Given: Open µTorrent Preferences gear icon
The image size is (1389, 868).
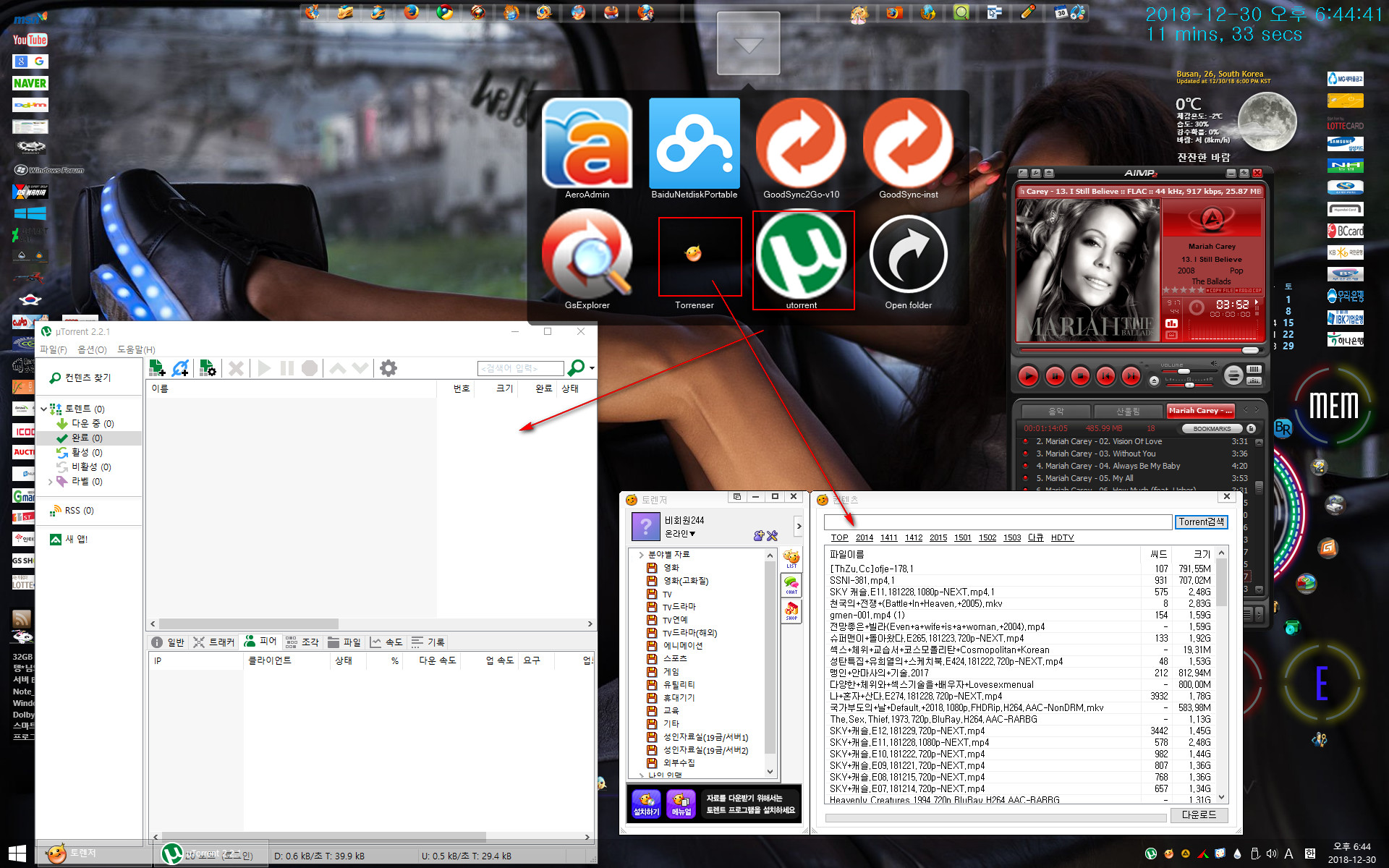Looking at the screenshot, I should coord(388,368).
